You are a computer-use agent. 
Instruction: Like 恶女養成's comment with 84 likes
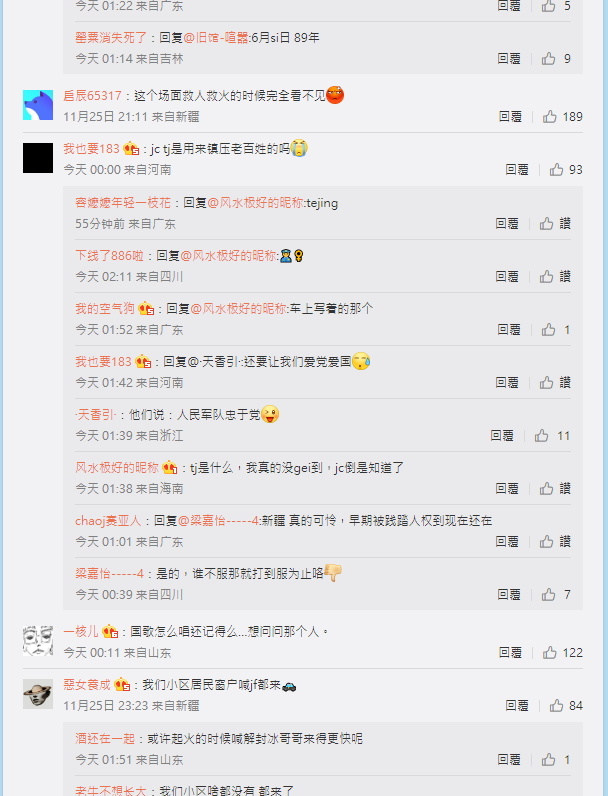[x=556, y=706]
